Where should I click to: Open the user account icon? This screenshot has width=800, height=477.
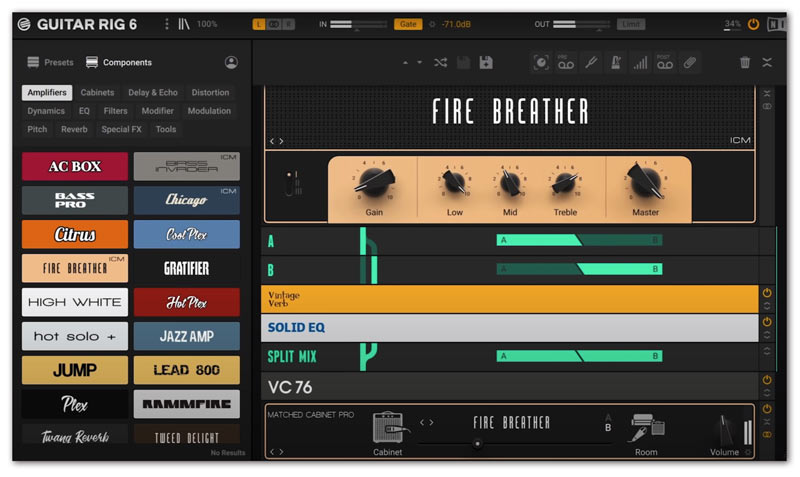(231, 62)
